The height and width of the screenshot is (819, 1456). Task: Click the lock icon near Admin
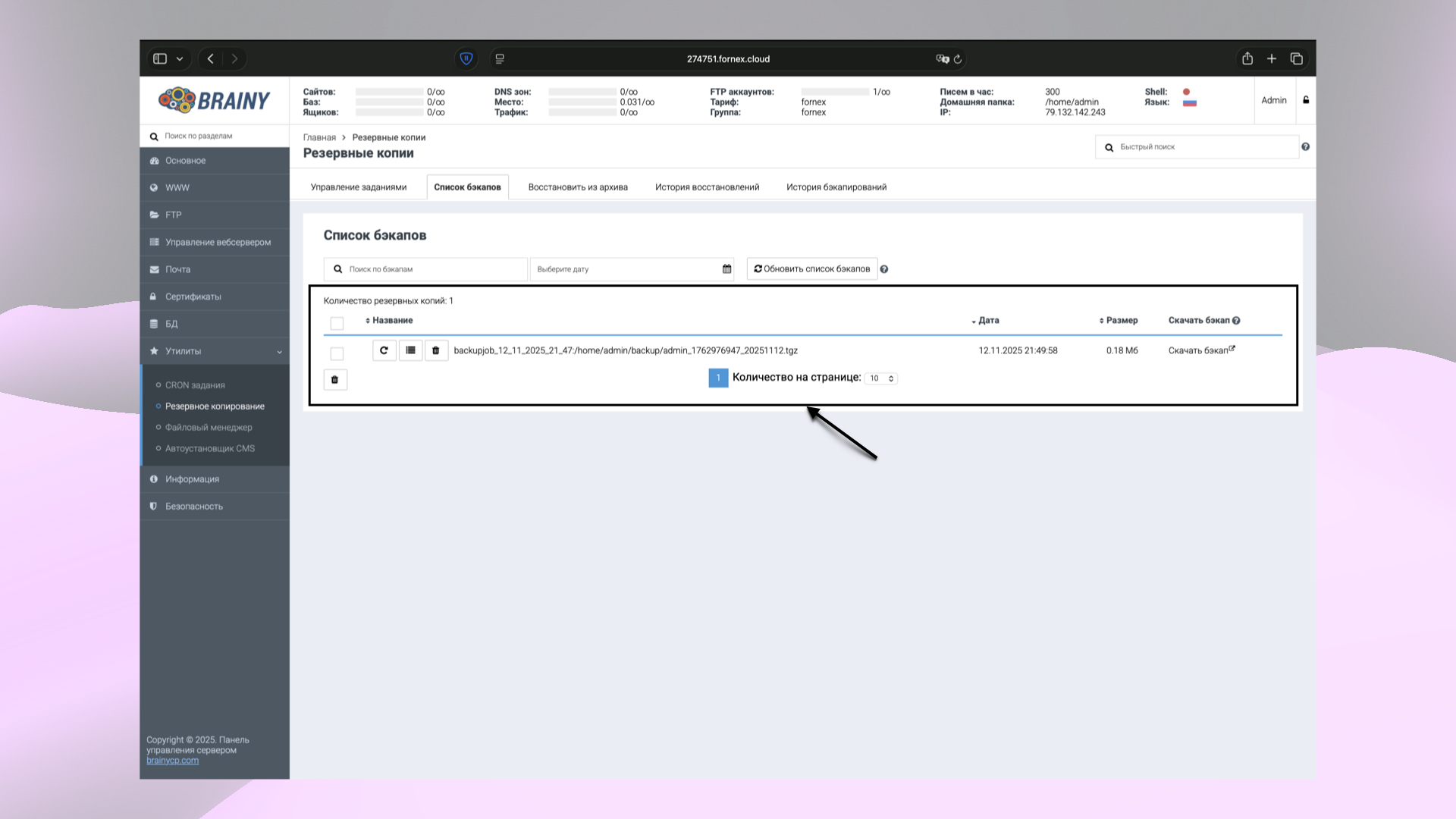tap(1306, 100)
